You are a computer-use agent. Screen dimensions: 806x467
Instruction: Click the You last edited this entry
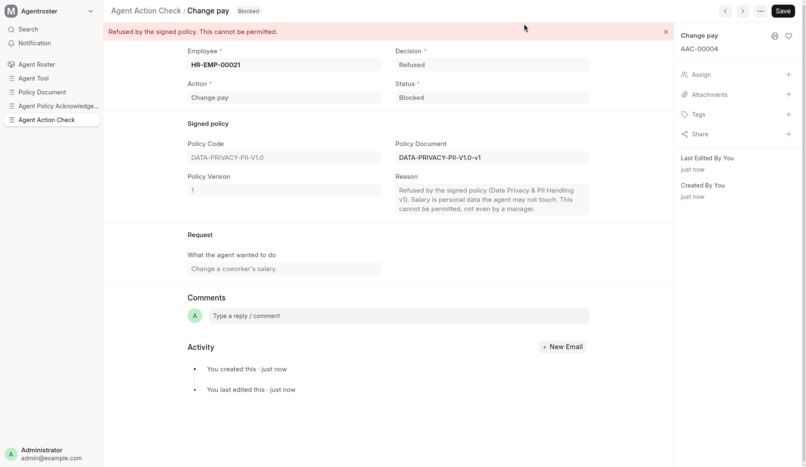(x=251, y=389)
